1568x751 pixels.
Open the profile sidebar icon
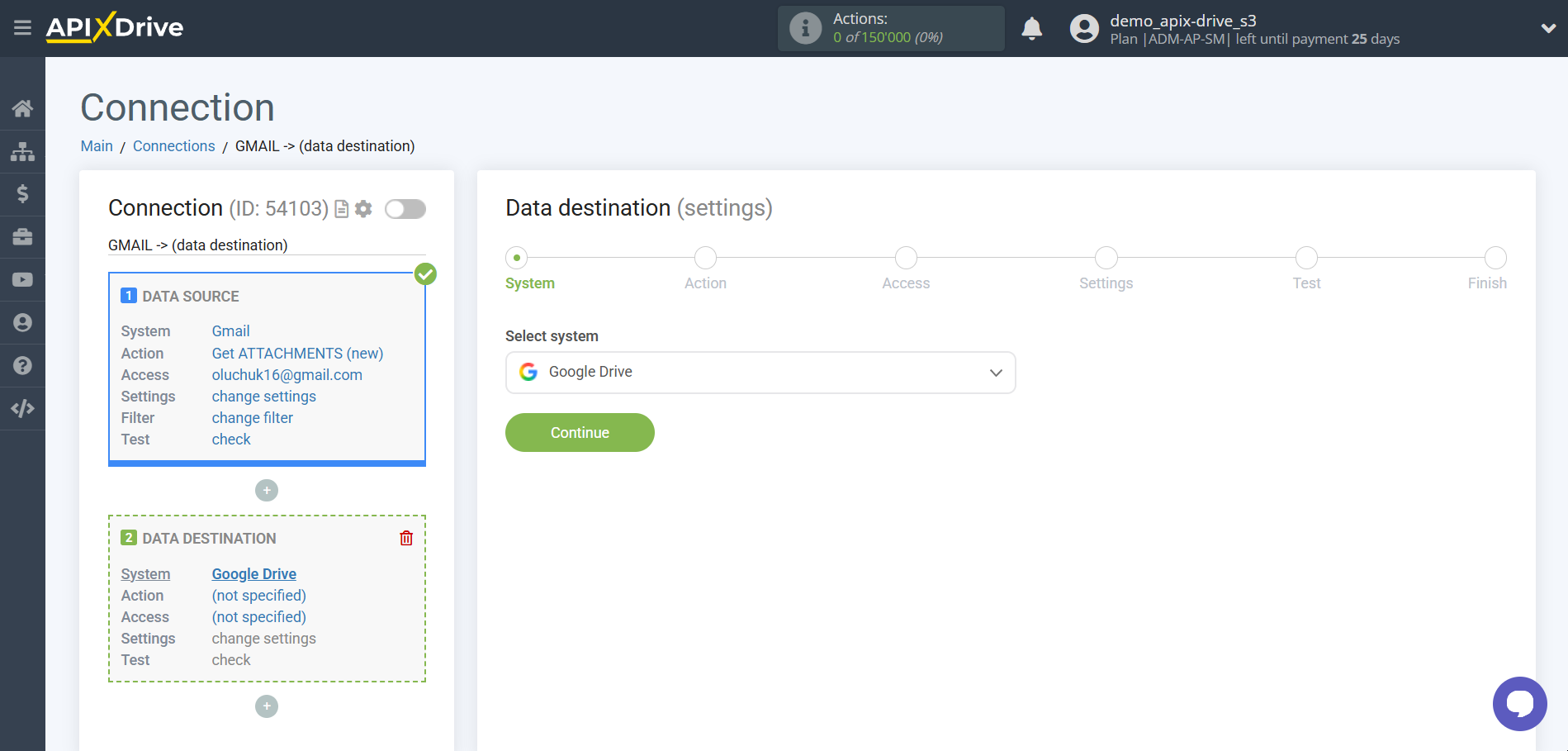click(22, 323)
